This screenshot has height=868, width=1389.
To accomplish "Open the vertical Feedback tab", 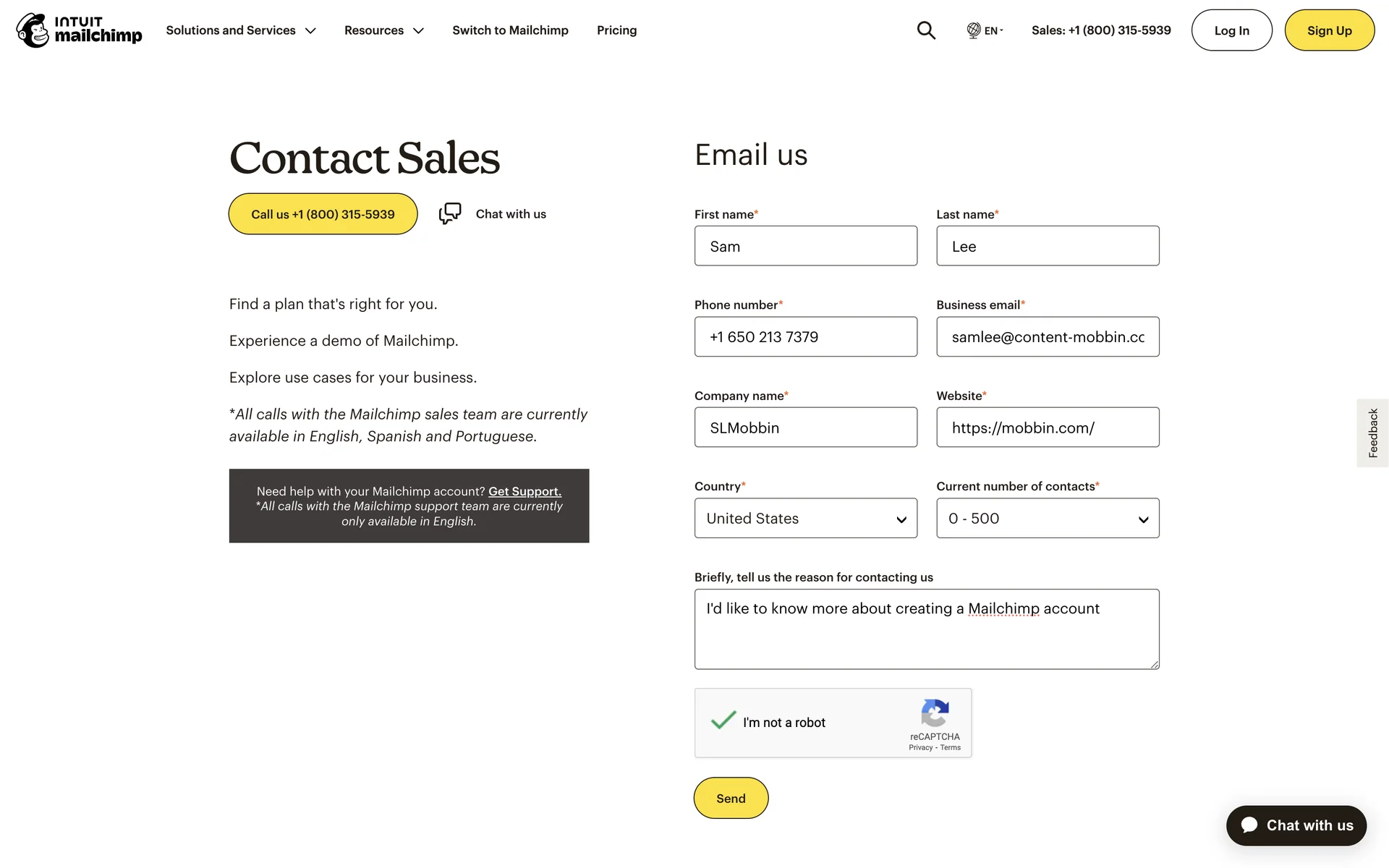I will point(1372,433).
